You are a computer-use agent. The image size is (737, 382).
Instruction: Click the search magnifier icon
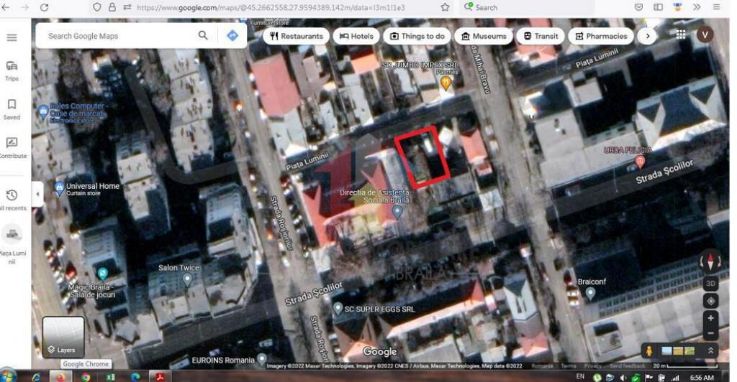pyautogui.click(x=203, y=35)
